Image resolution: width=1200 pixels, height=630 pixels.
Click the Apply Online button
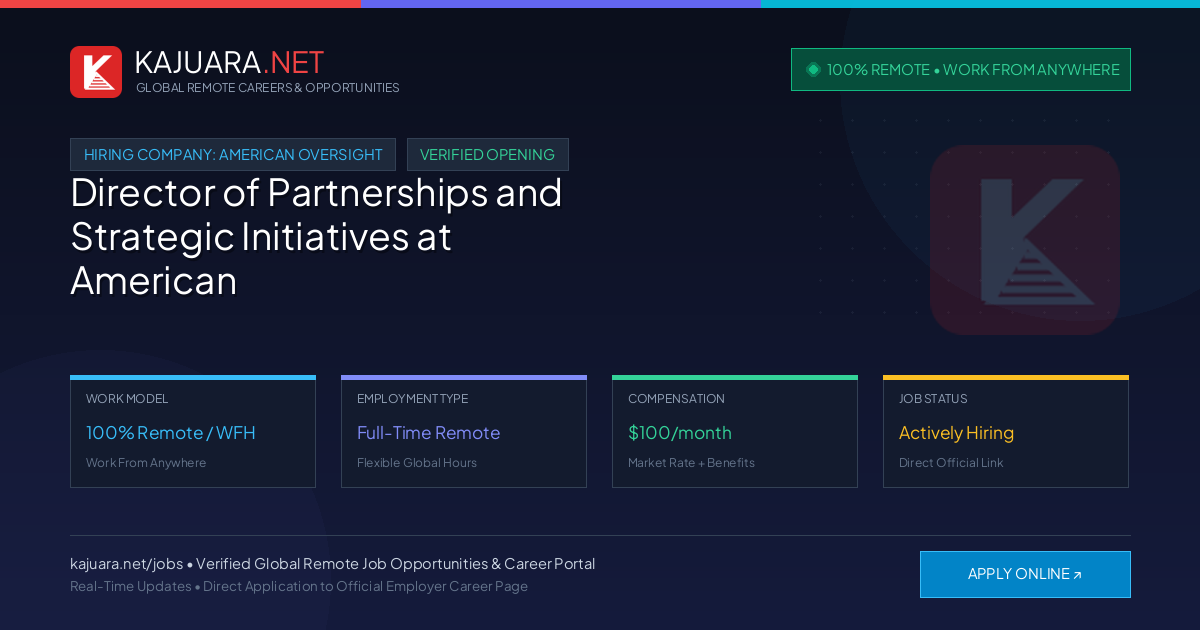coord(1025,574)
